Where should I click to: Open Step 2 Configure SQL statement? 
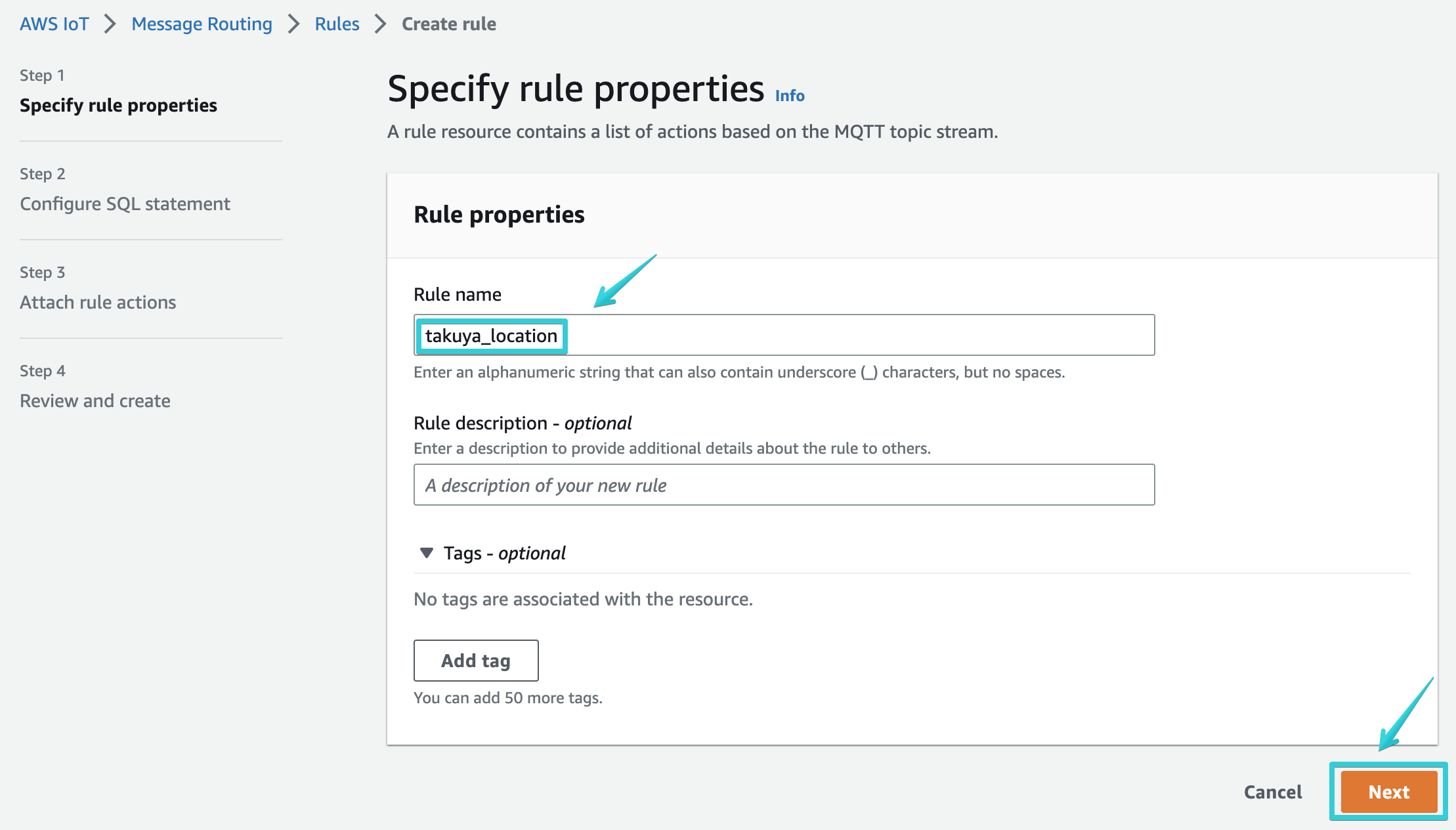(x=125, y=204)
